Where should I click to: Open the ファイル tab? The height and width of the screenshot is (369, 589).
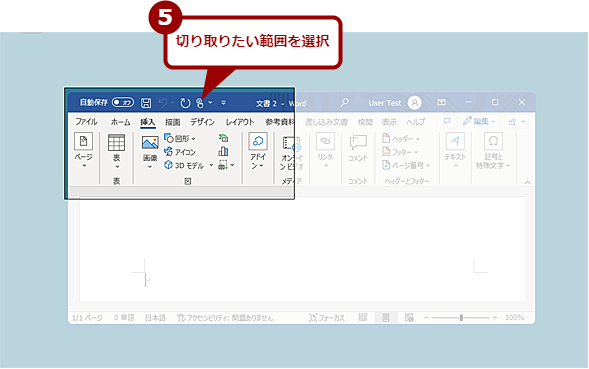[86, 121]
